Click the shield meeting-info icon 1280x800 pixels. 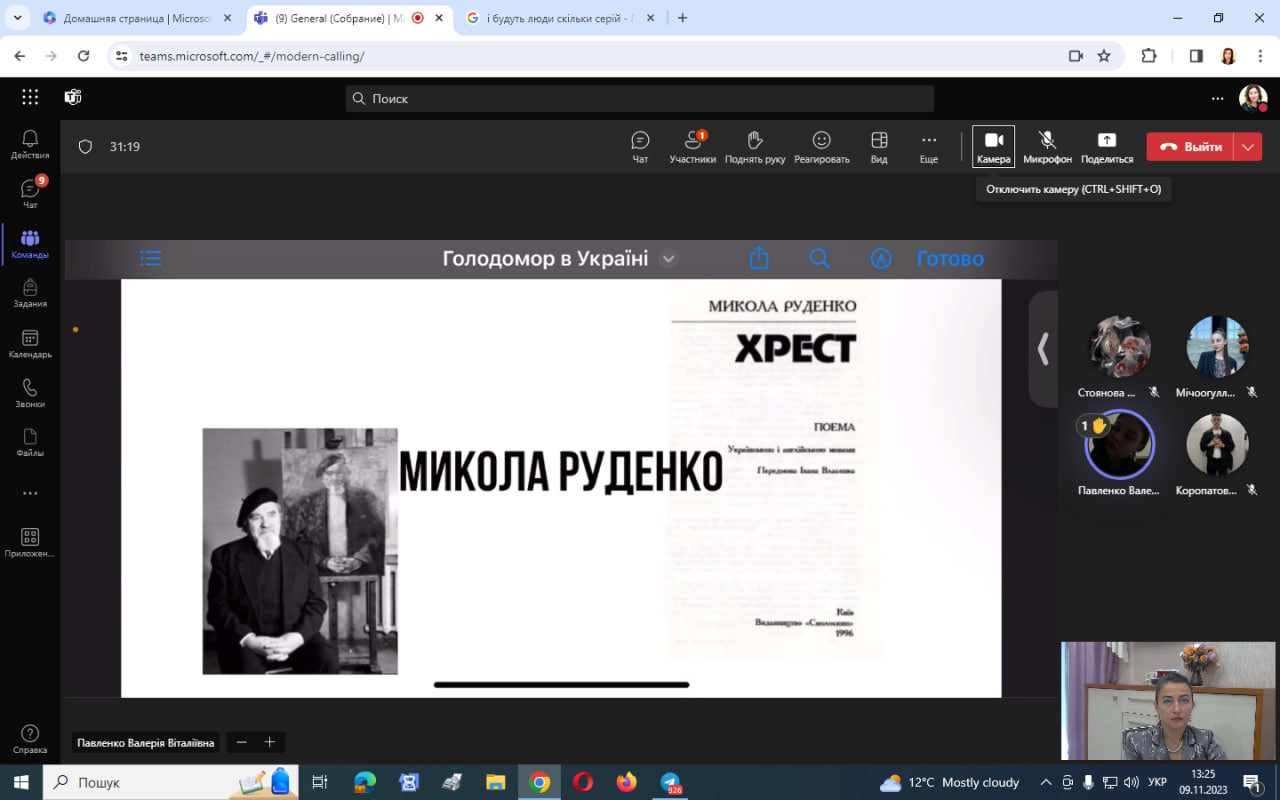tap(85, 147)
